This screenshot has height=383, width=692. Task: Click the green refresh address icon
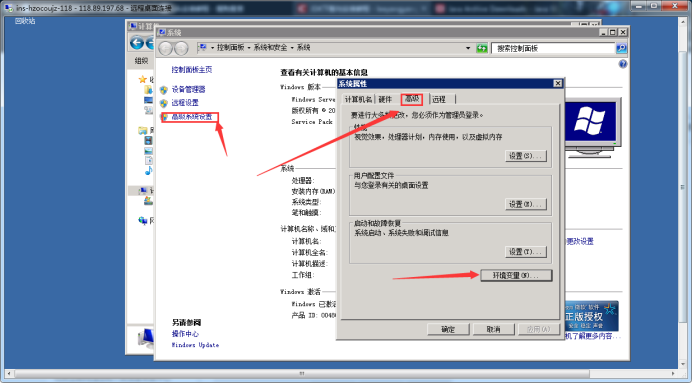pos(482,49)
